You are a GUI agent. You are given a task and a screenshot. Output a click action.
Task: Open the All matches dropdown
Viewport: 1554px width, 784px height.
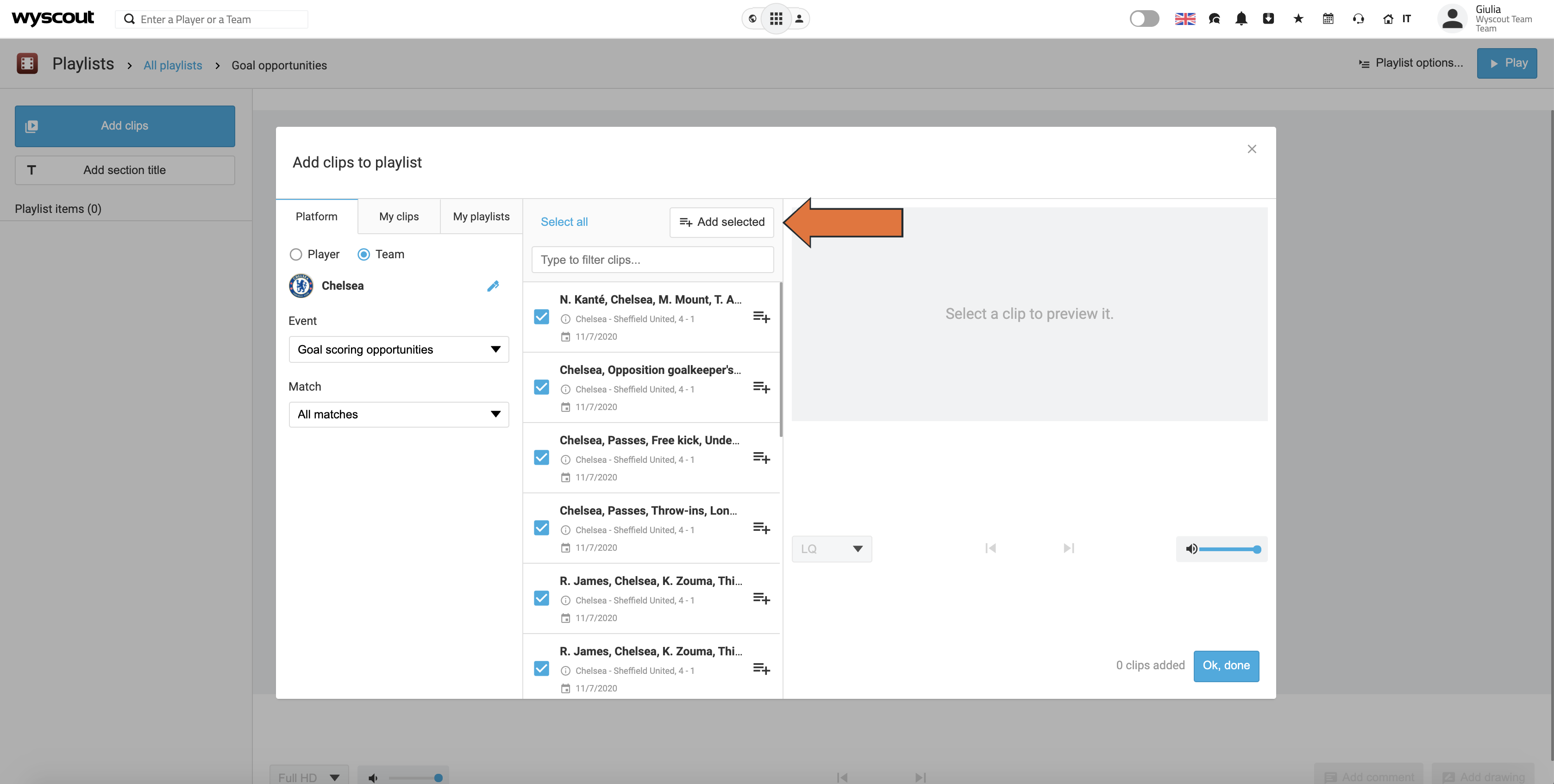[398, 414]
